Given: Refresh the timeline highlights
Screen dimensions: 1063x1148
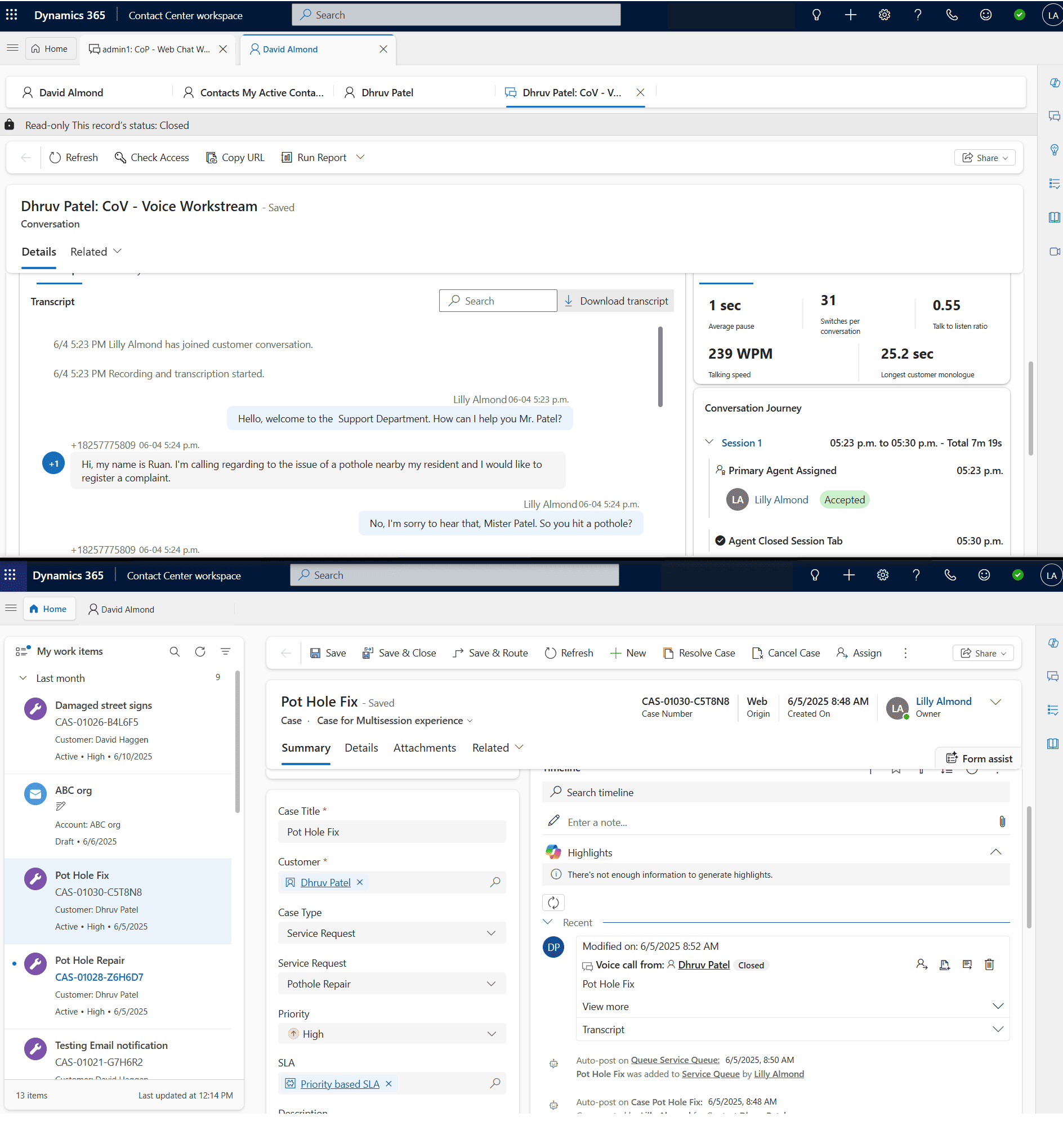Looking at the screenshot, I should coord(553,903).
